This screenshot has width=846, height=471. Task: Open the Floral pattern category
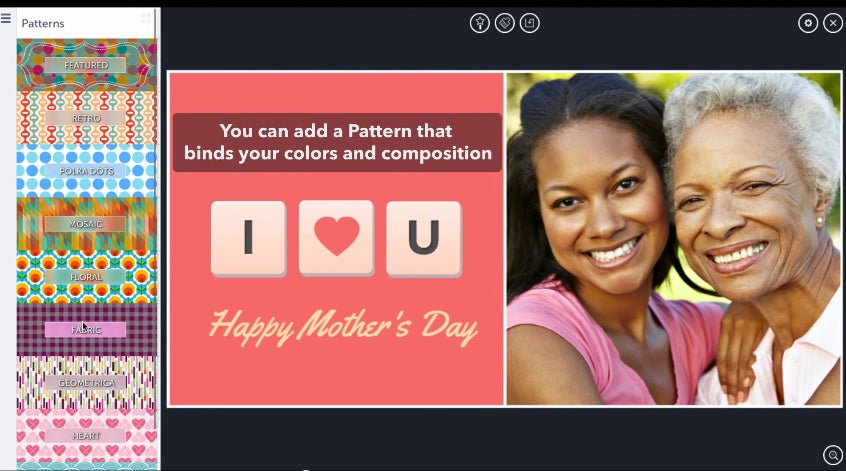pos(86,276)
